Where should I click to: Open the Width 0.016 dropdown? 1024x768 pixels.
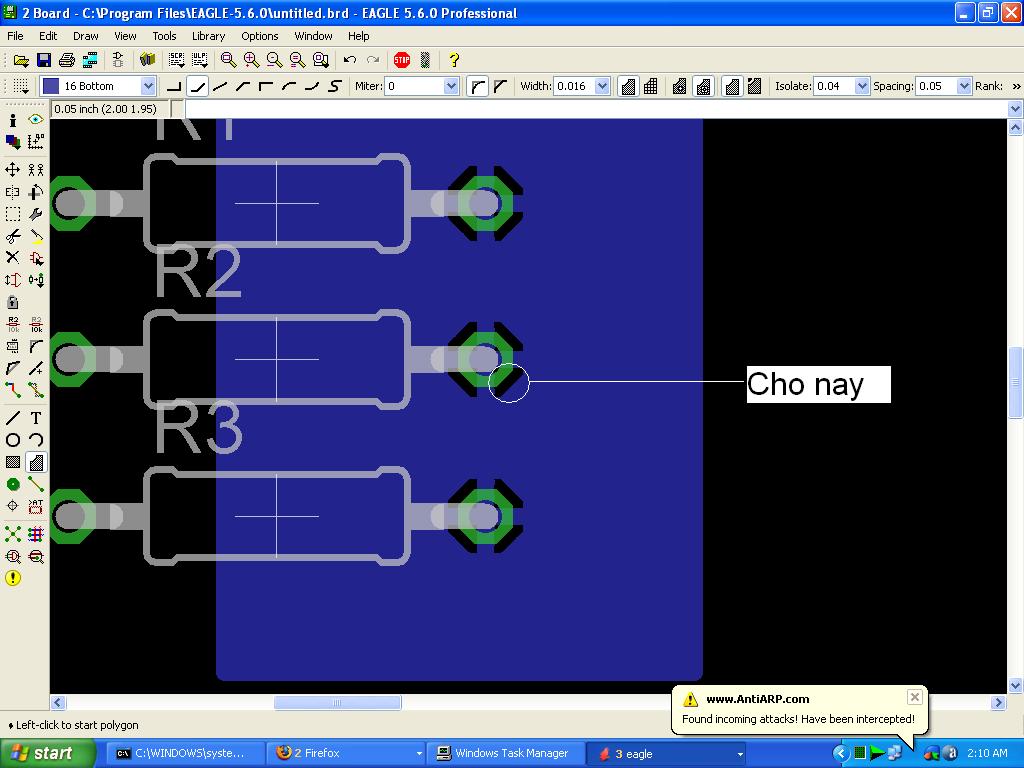[602, 86]
